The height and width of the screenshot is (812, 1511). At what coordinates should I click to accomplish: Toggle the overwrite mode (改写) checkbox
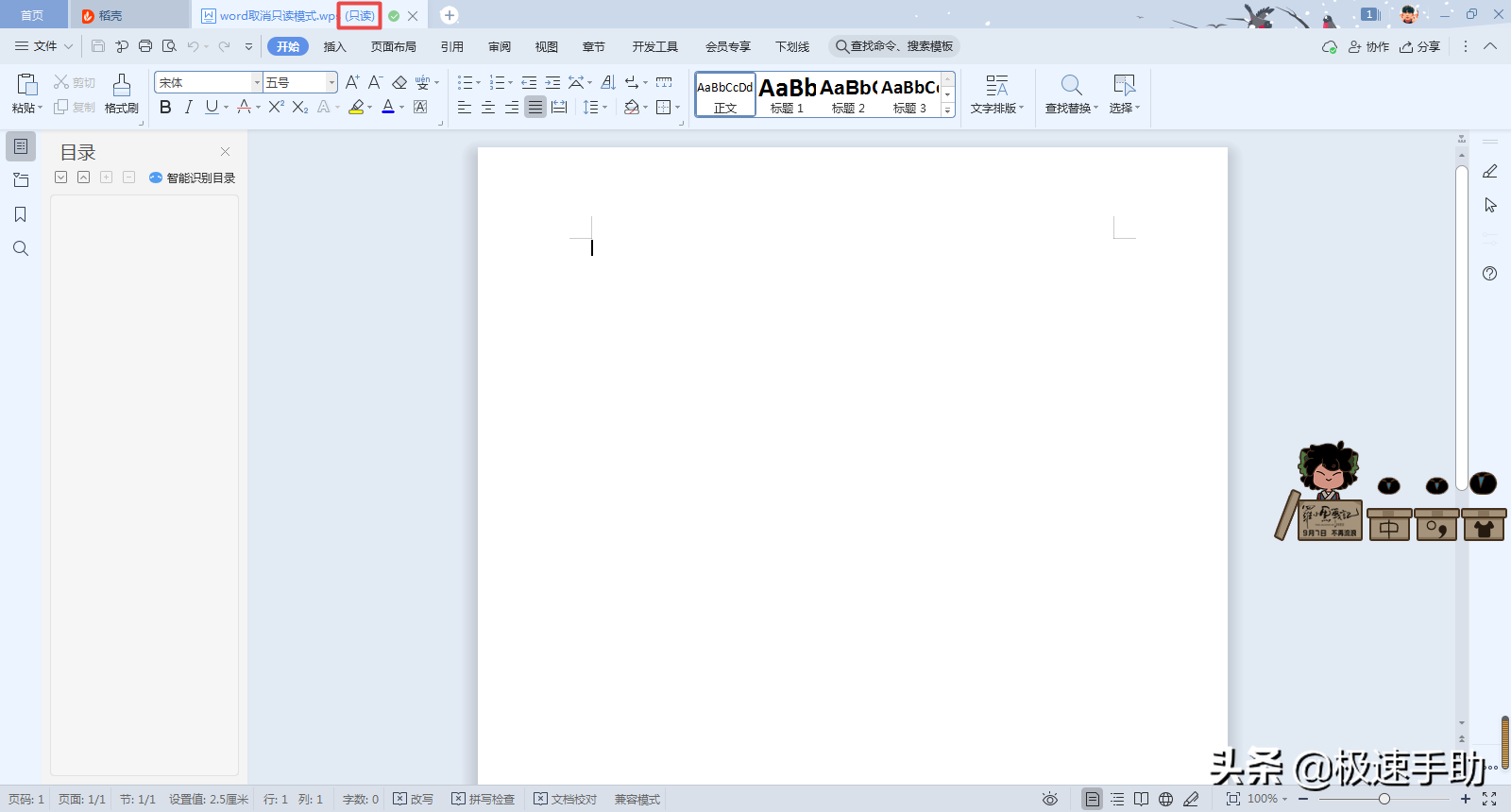point(400,799)
